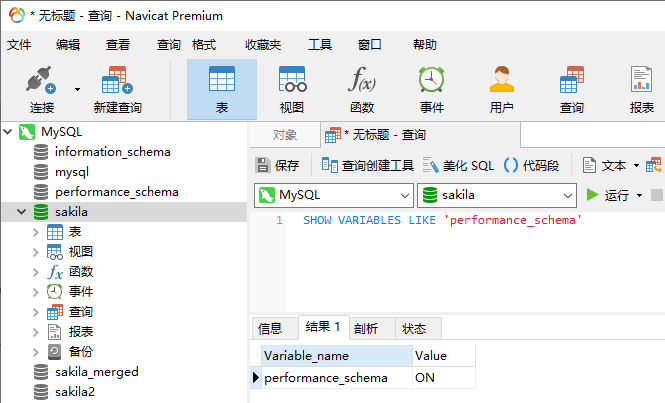Run the query with 运行 button
The height and width of the screenshot is (403, 665).
[x=607, y=196]
